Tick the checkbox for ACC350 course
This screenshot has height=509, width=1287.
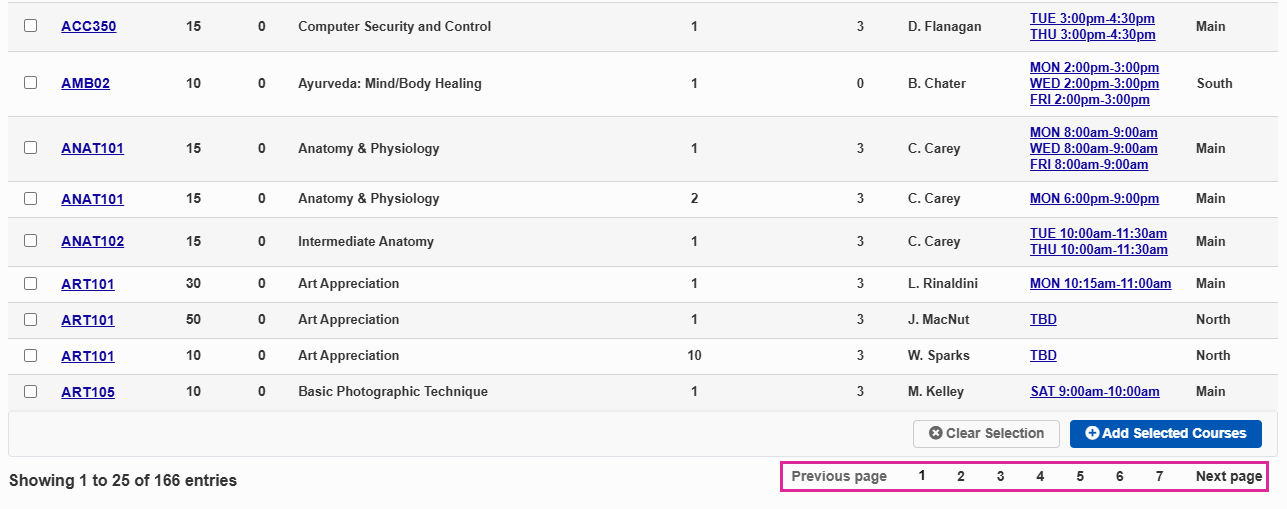coord(30,26)
